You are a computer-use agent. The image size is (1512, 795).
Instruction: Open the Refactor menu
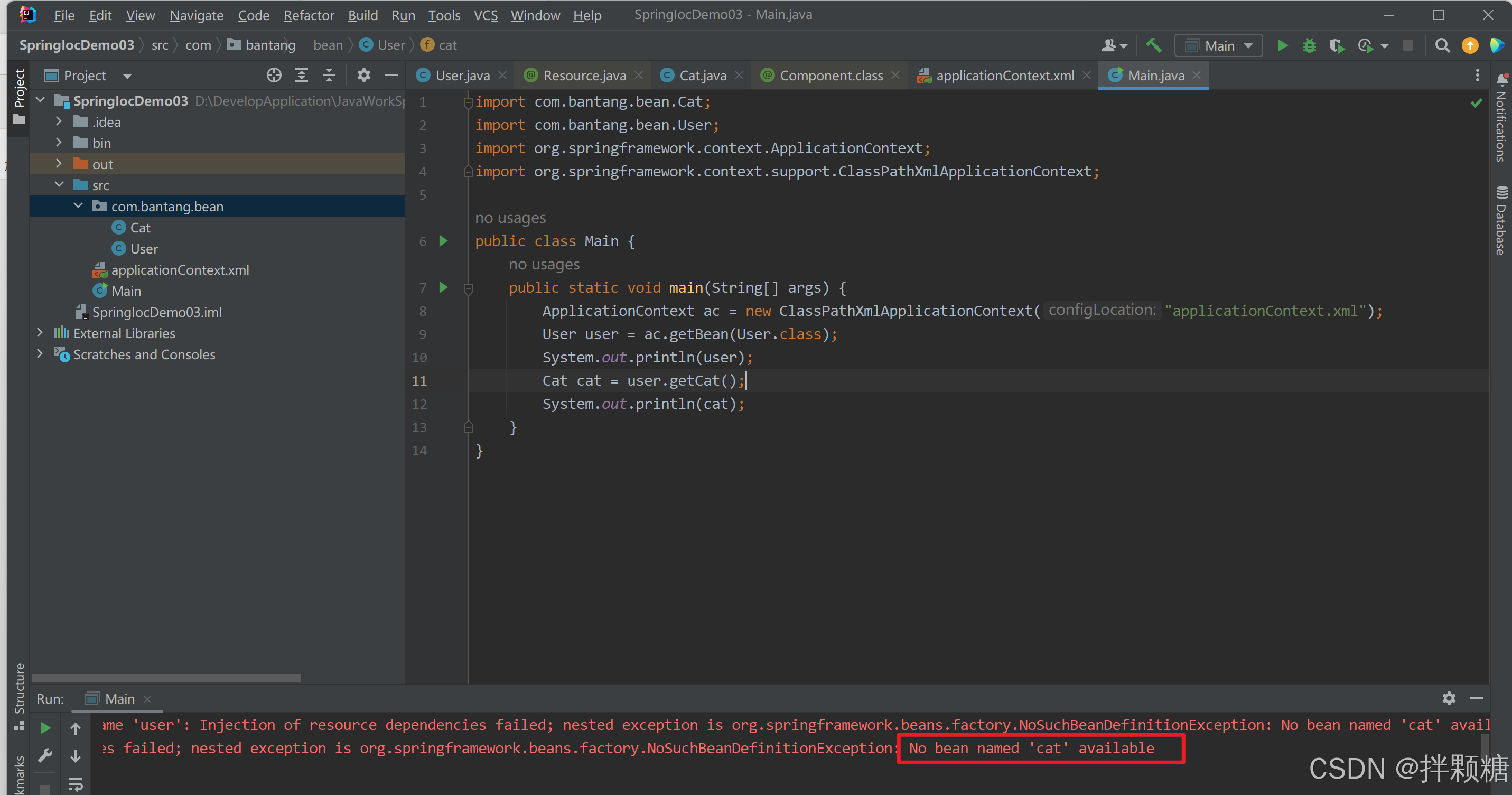(308, 15)
